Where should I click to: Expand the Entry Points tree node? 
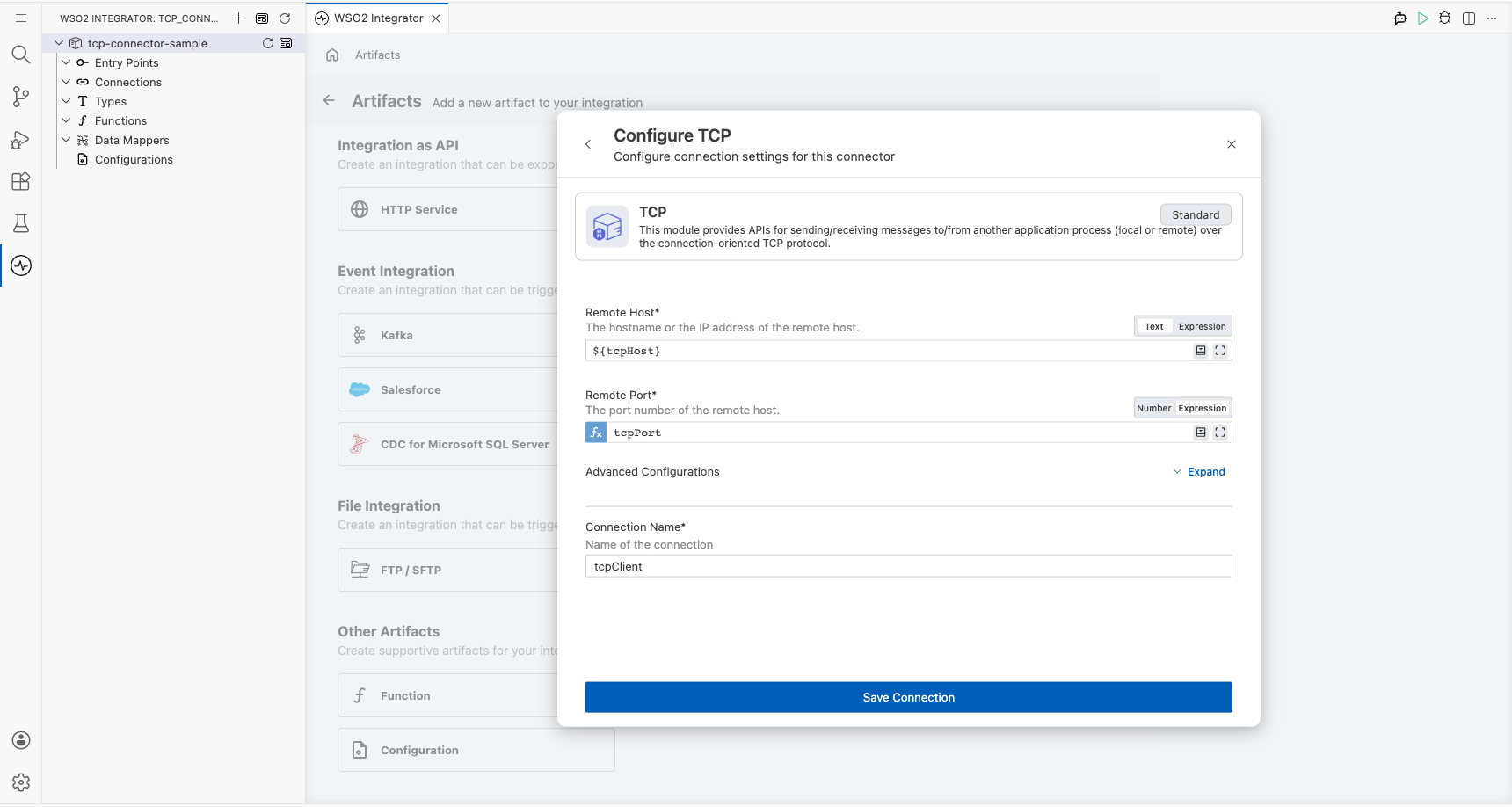pyautogui.click(x=66, y=62)
